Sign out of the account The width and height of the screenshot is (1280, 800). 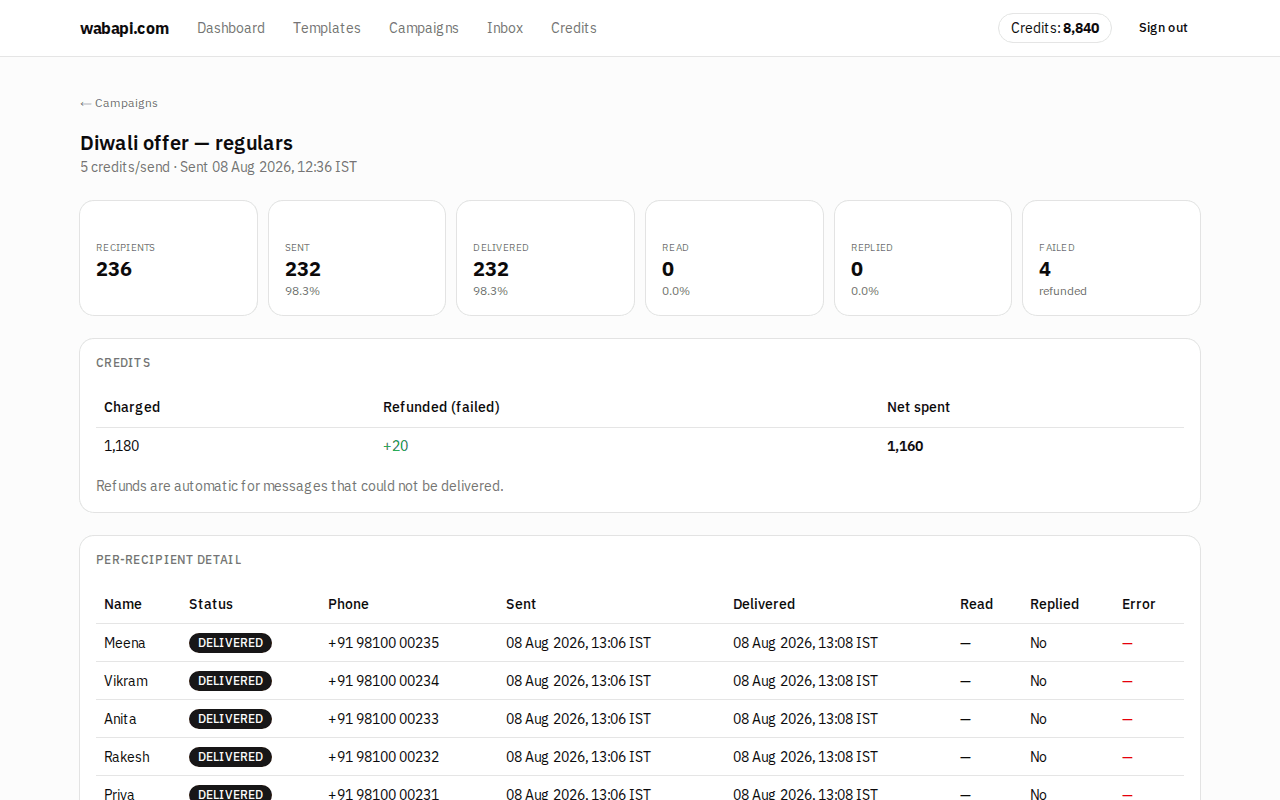(1163, 28)
